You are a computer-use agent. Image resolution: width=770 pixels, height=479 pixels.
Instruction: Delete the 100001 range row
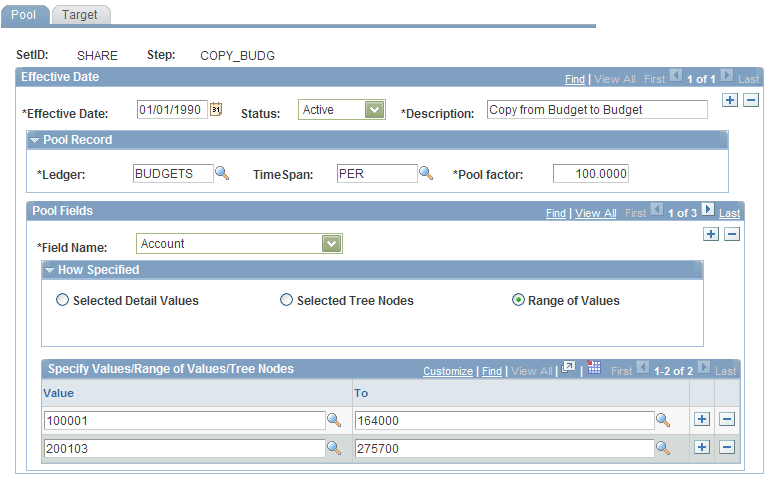click(727, 420)
